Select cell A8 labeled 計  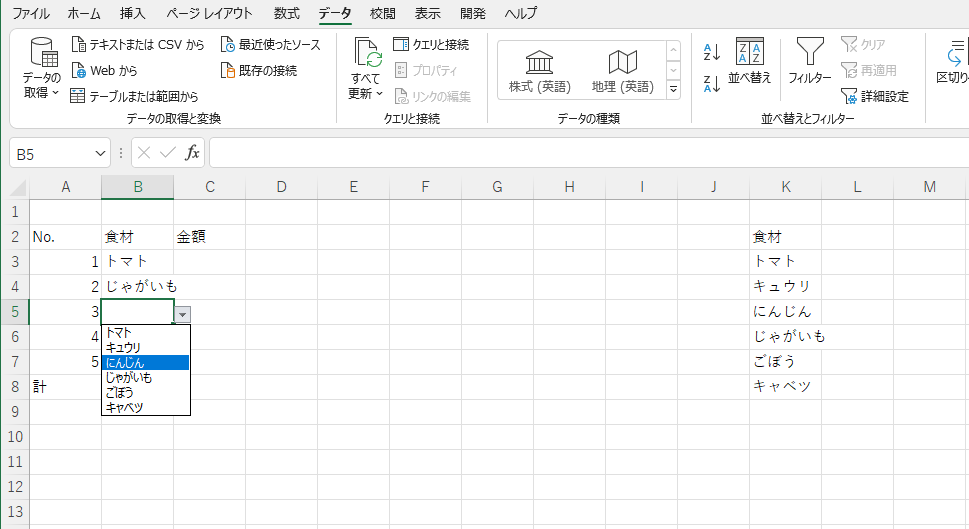point(66,387)
